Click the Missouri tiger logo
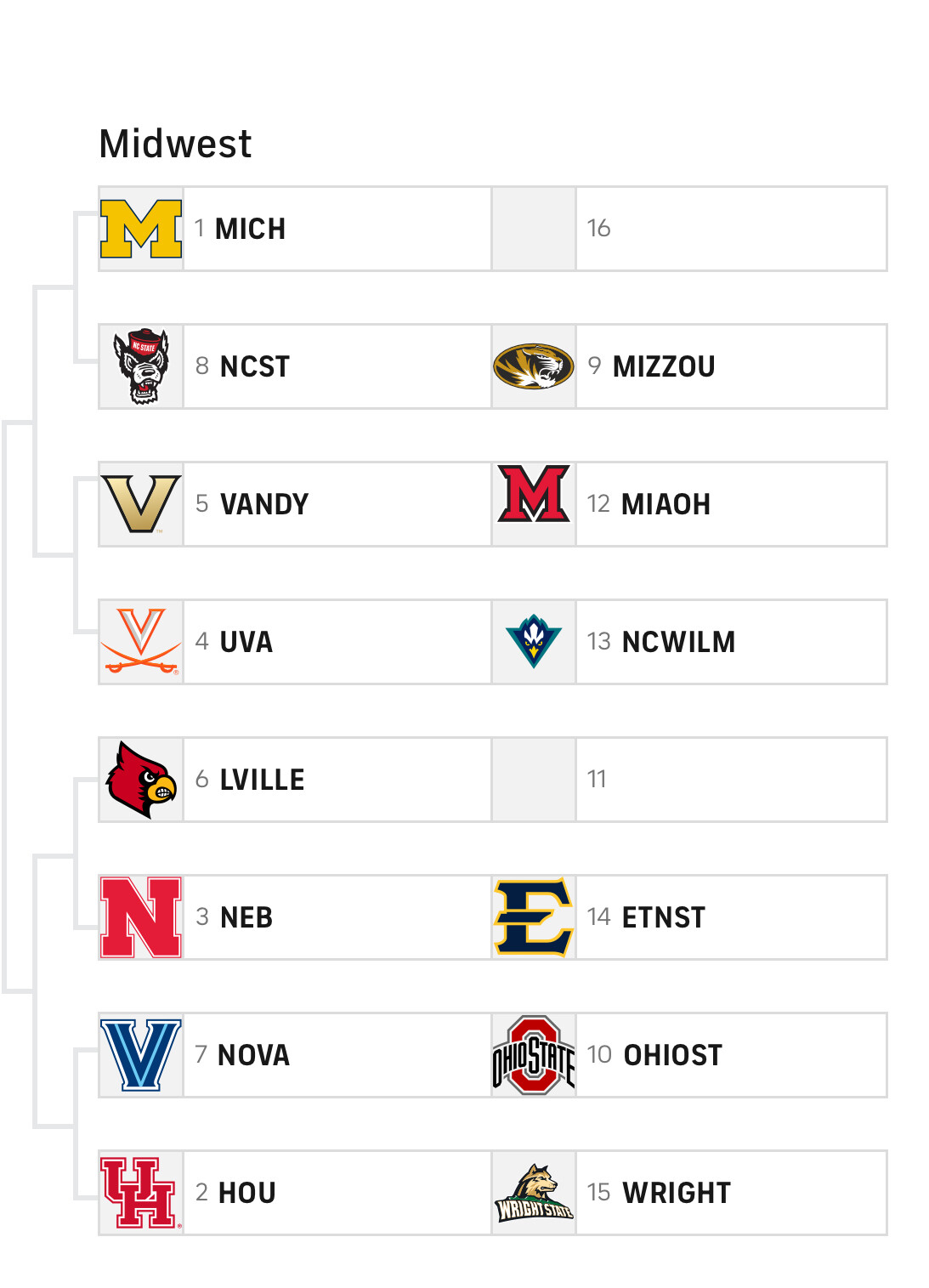 [x=534, y=366]
